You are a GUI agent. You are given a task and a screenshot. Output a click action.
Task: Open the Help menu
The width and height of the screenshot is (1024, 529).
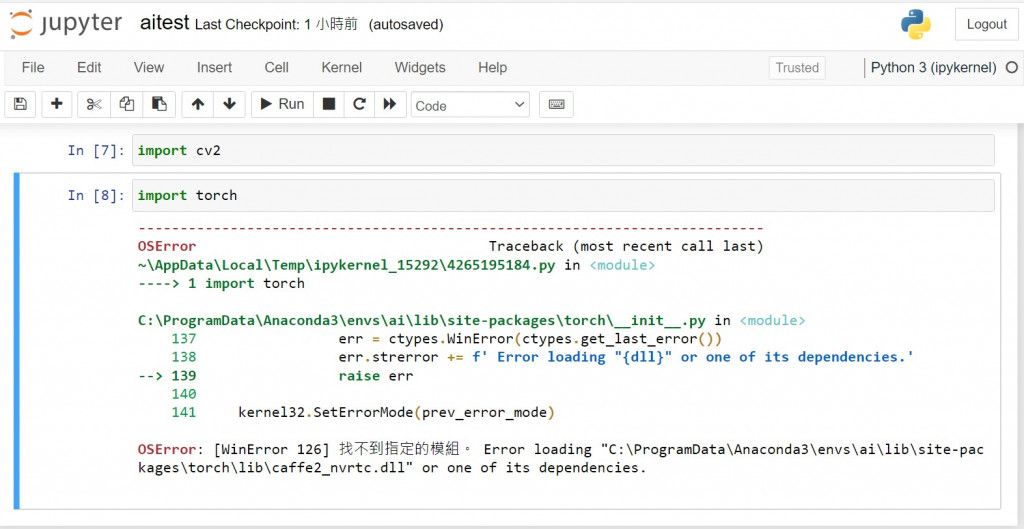[492, 67]
